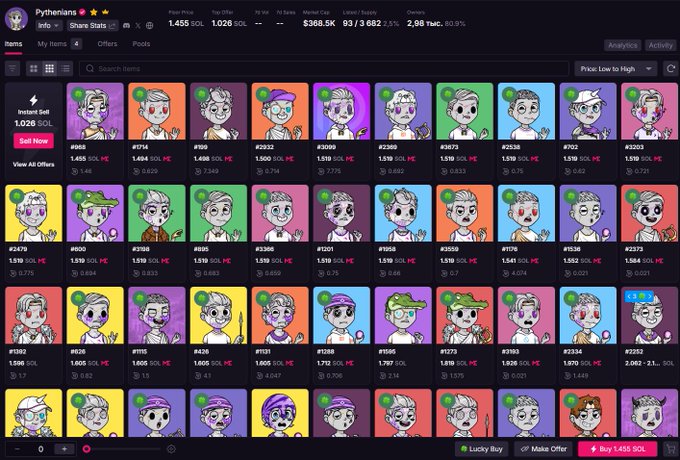Click ME marketplace icon on #199 price
This screenshot has height=460, width=680.
pyautogui.click(x=229, y=159)
